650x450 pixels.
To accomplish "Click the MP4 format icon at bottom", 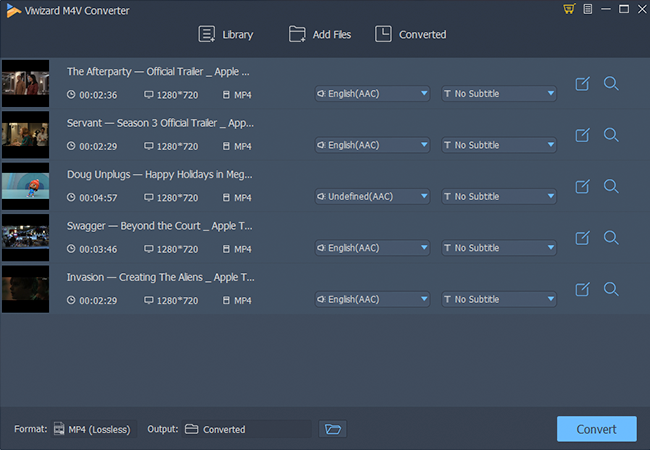I will [60, 429].
